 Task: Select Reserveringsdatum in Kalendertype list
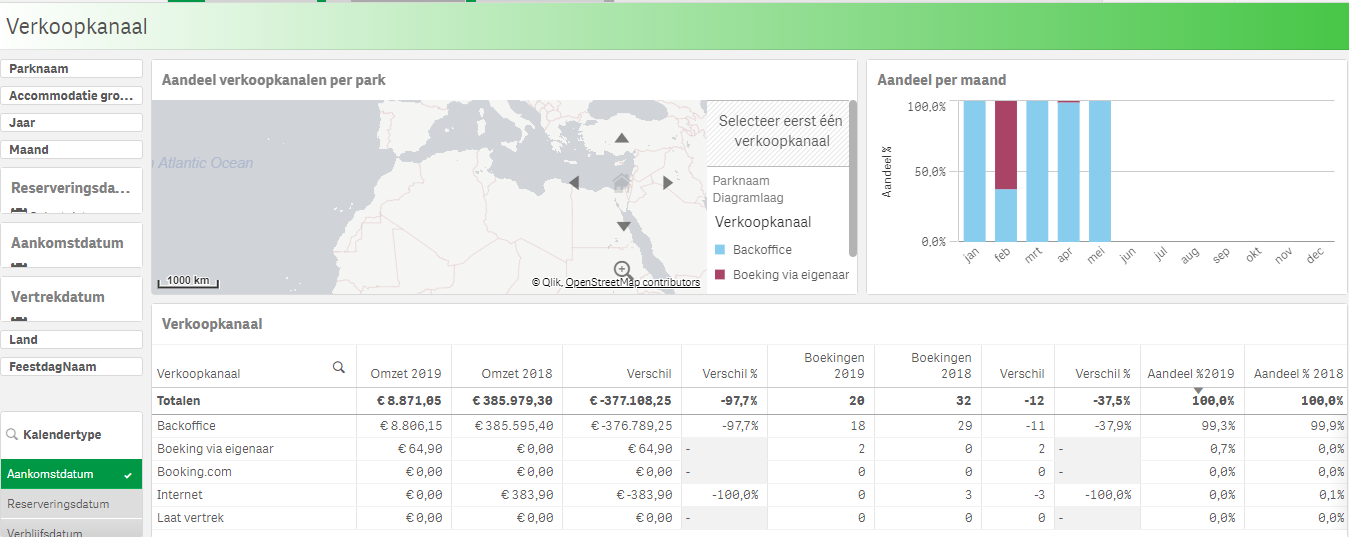(x=71, y=504)
